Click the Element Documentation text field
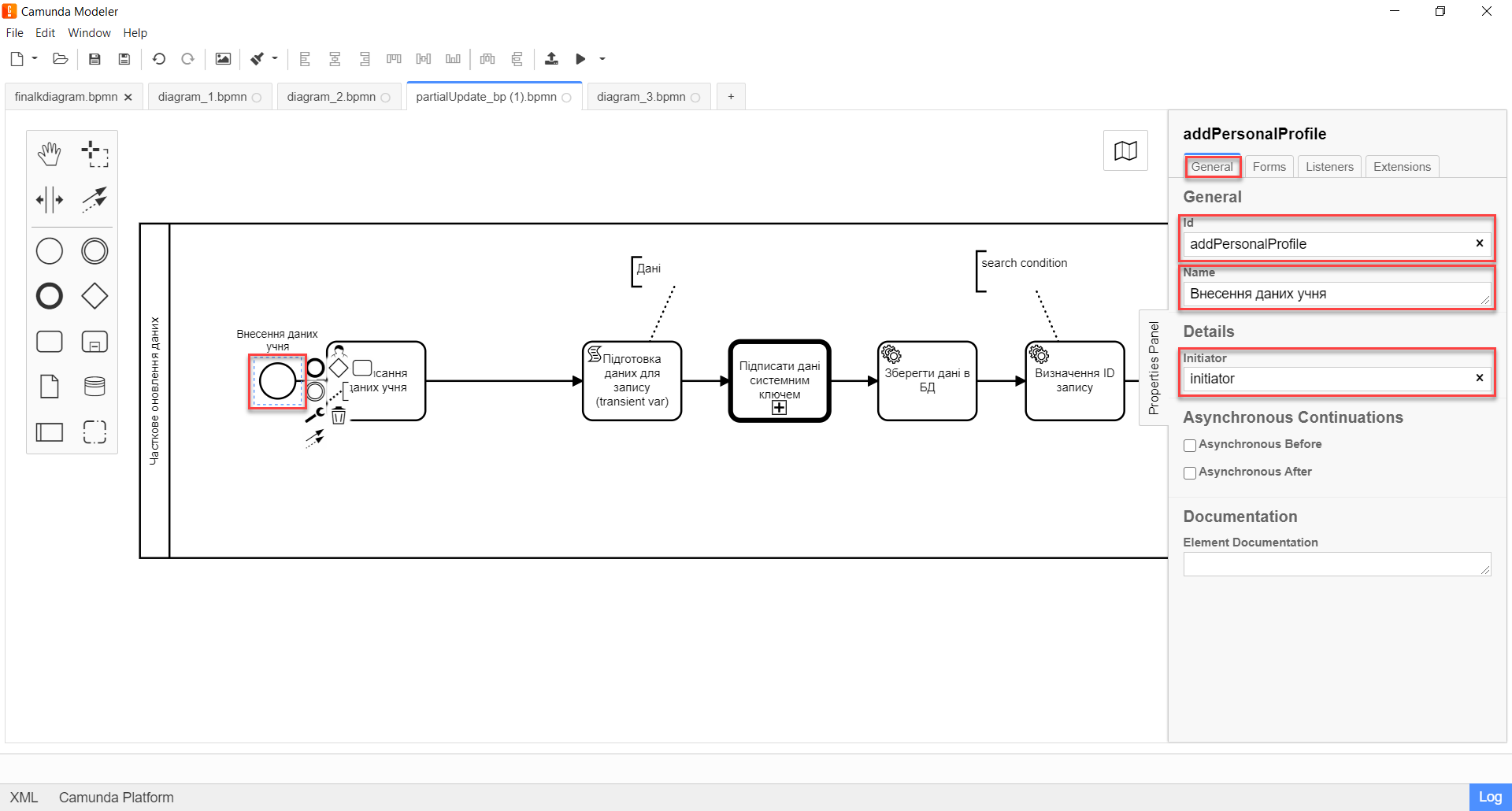1512x811 pixels. point(1336,565)
